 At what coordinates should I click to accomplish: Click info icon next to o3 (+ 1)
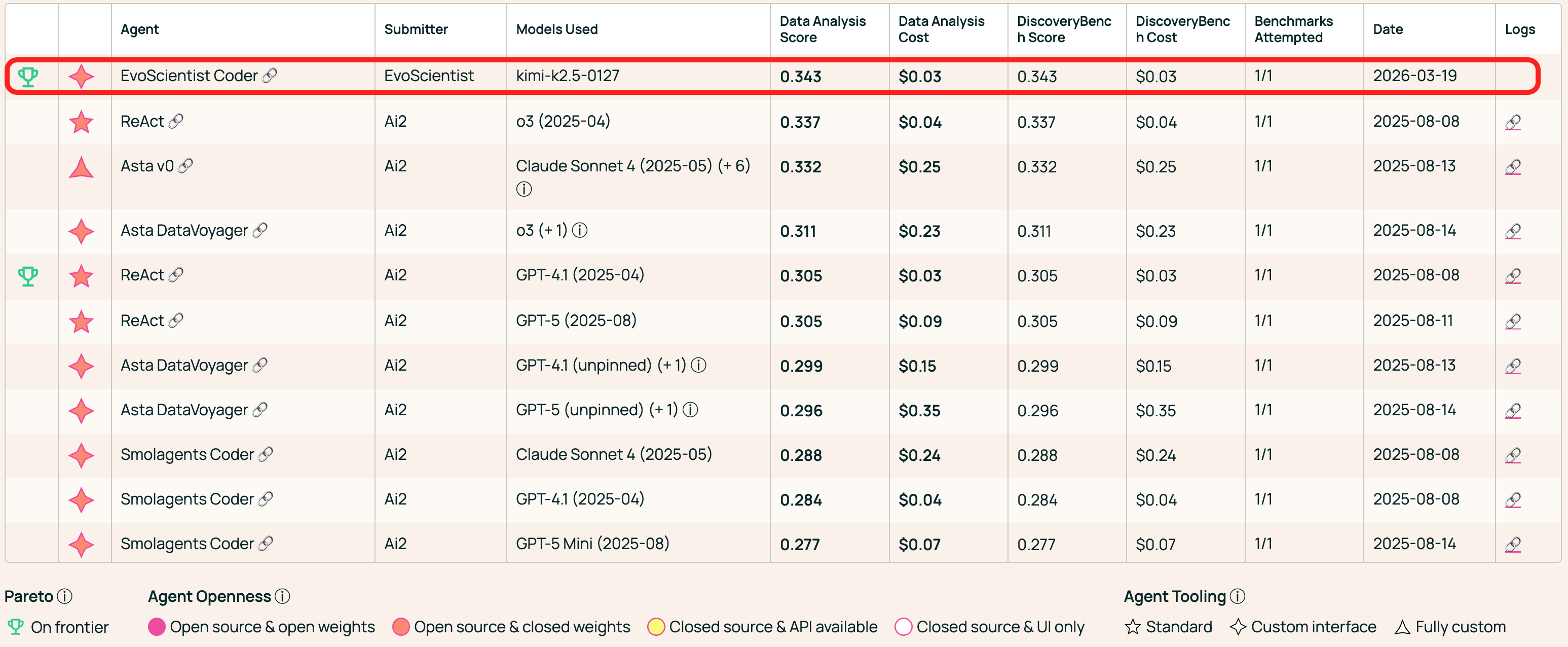pyautogui.click(x=579, y=230)
